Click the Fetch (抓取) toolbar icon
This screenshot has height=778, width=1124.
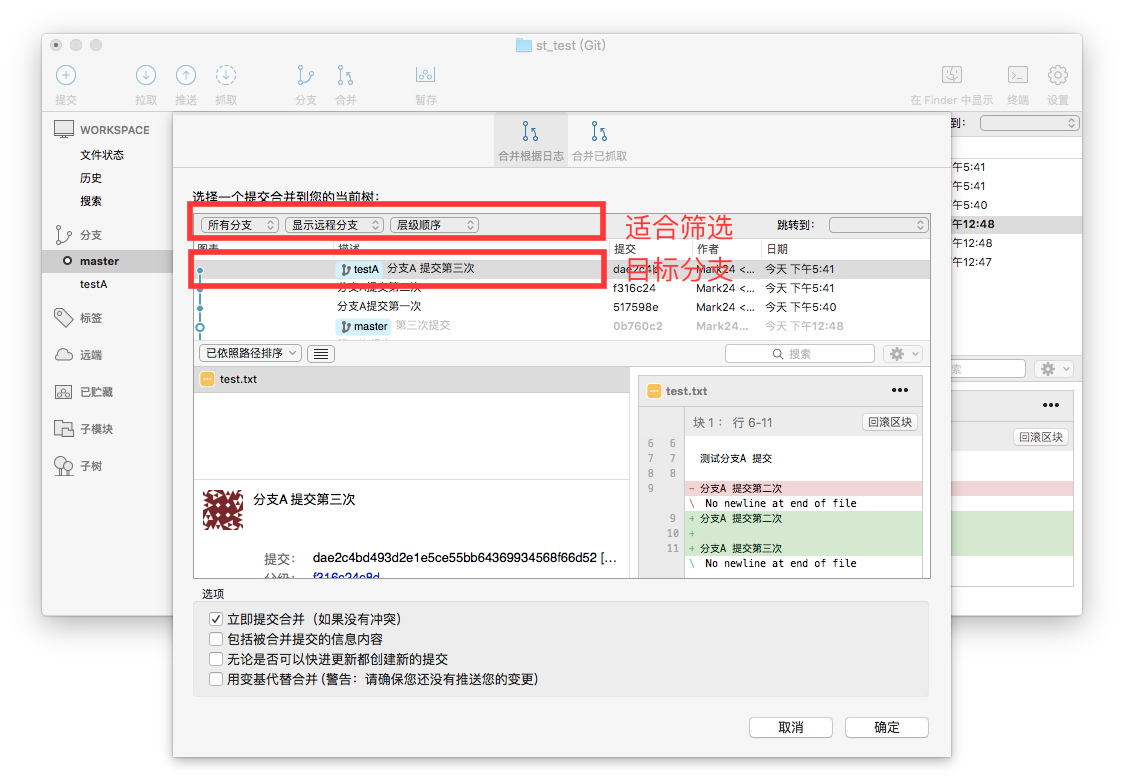[226, 75]
